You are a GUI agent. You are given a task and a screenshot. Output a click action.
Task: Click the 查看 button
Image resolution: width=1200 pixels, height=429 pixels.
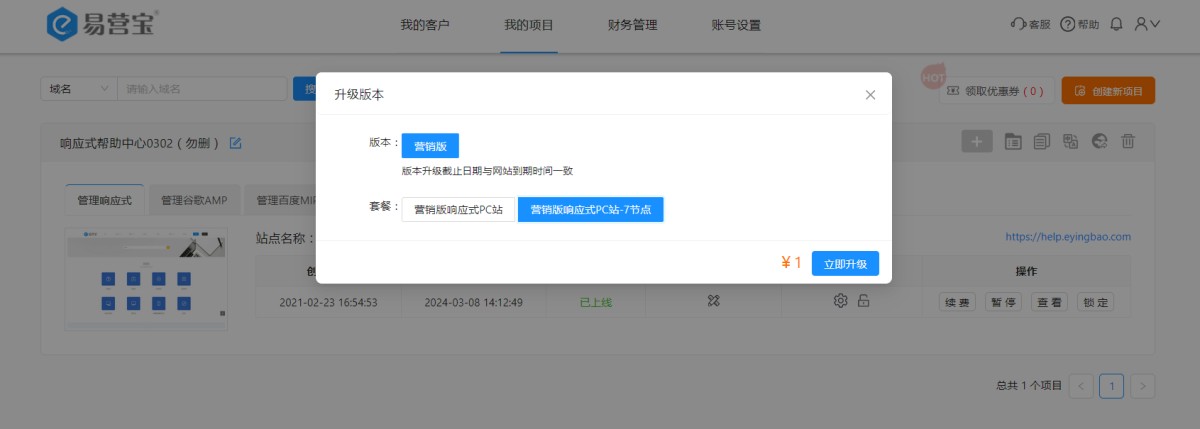click(x=1049, y=302)
